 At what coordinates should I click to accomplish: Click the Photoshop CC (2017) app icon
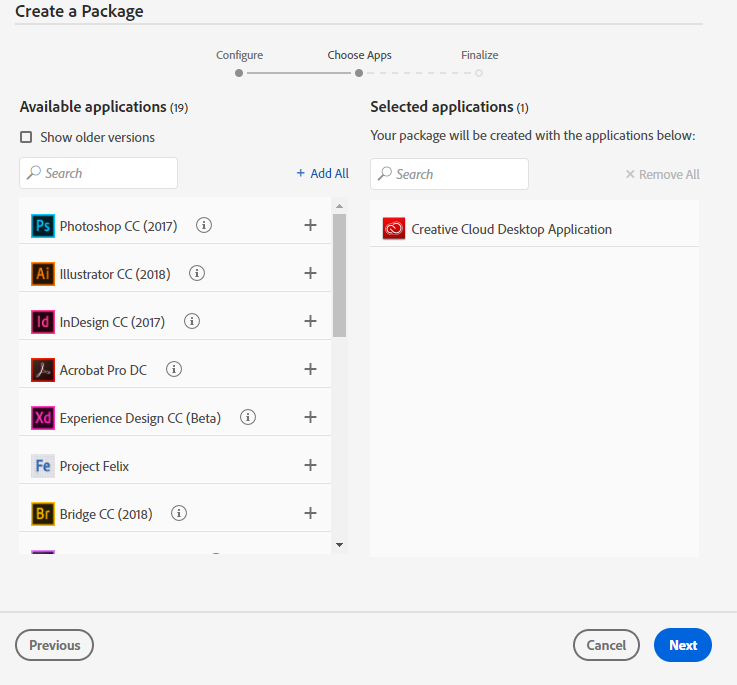[43, 226]
